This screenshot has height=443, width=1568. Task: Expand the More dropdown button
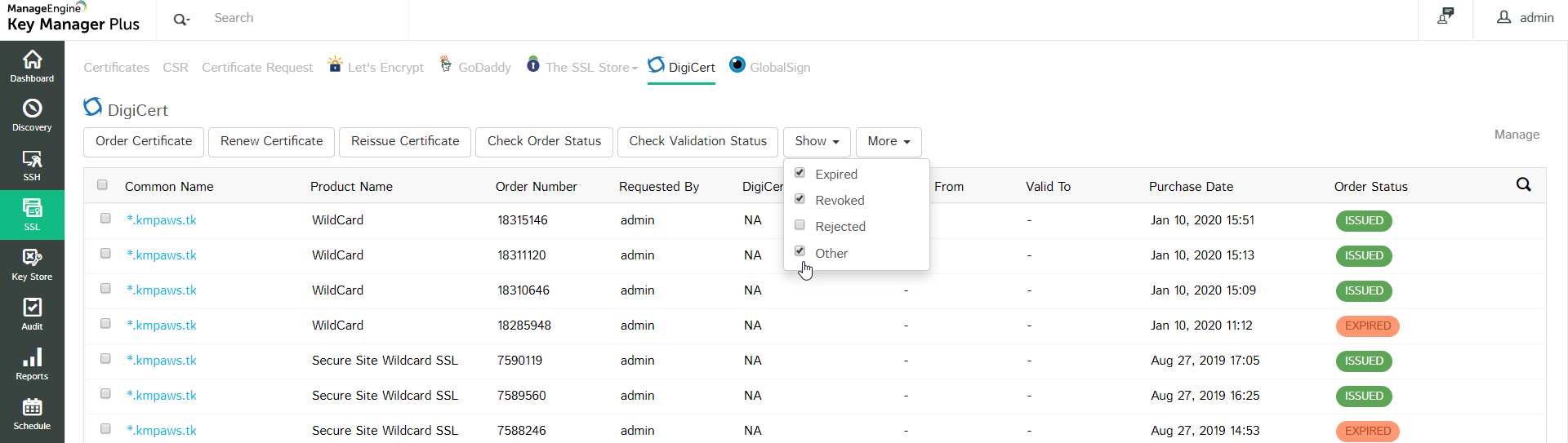click(889, 141)
